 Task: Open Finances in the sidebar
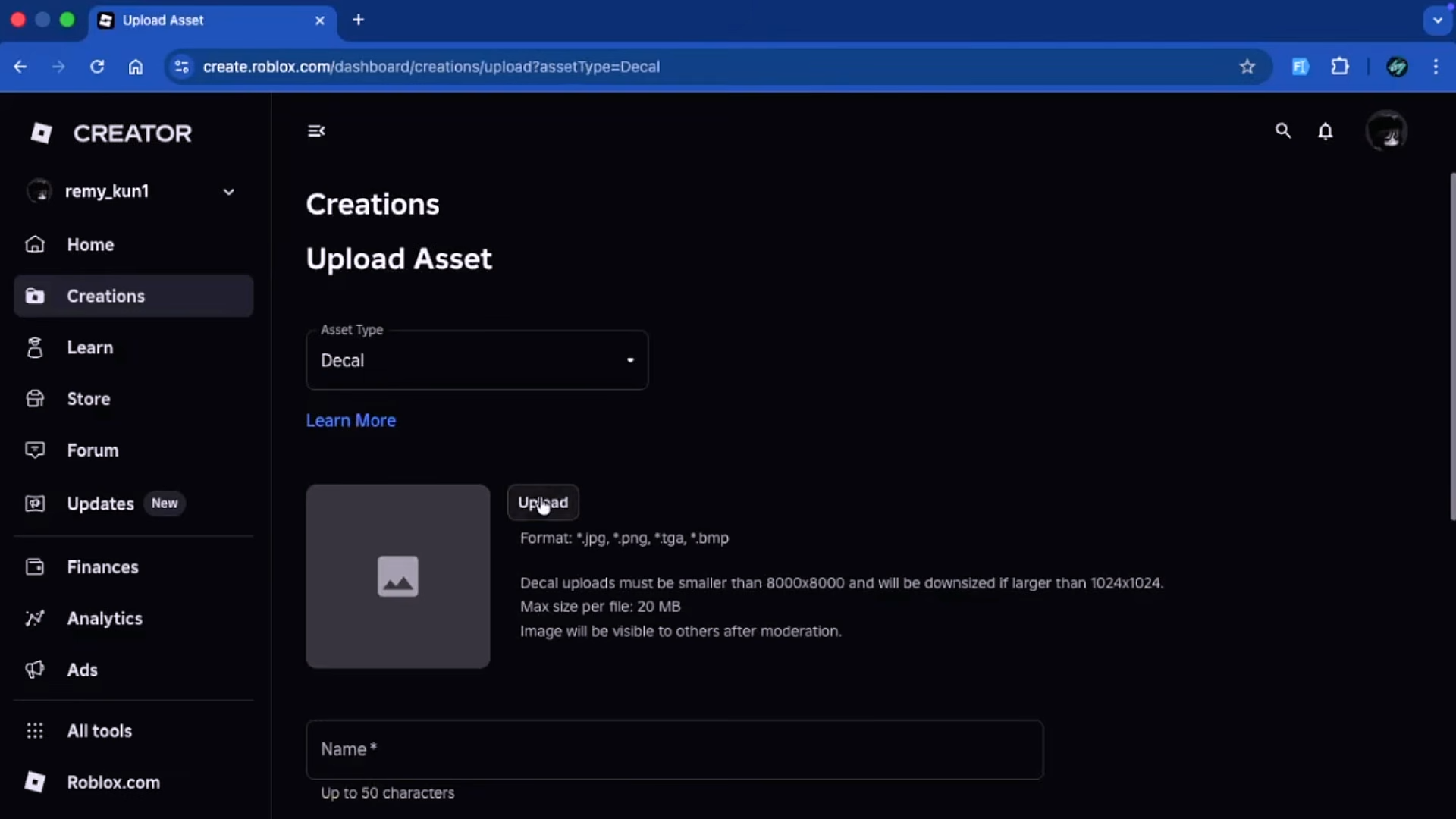102,567
